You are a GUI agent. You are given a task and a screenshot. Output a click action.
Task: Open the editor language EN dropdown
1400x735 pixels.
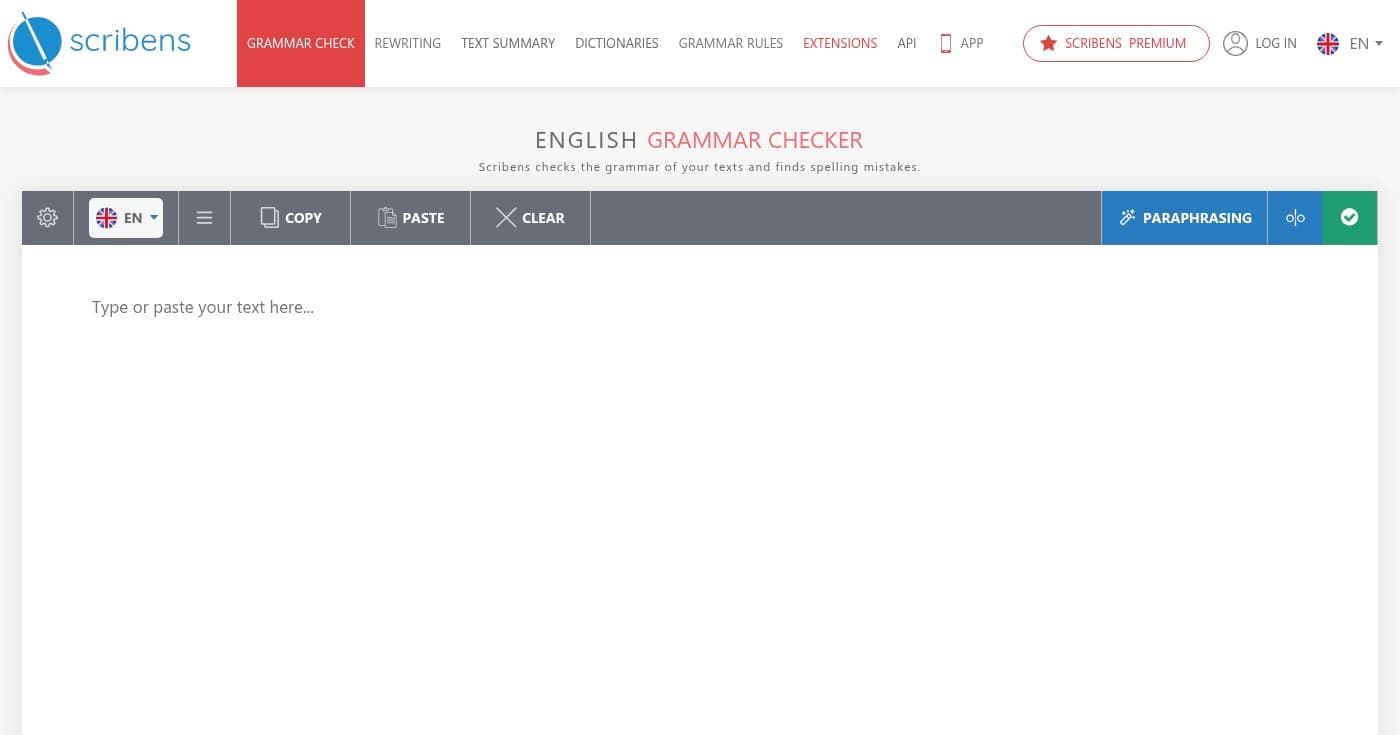(125, 217)
